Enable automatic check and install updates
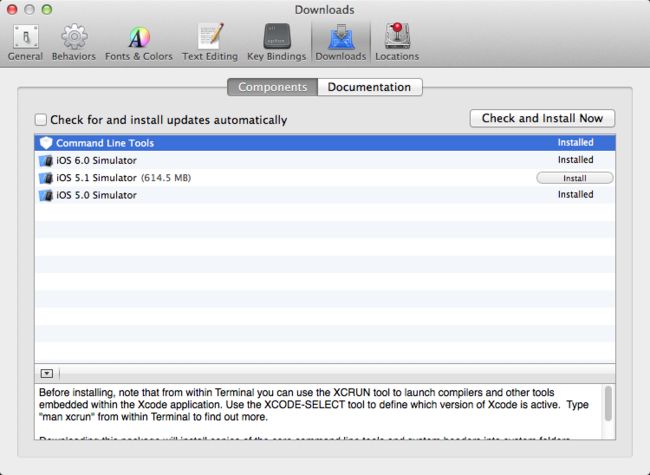This screenshot has width=650, height=475. [41, 120]
